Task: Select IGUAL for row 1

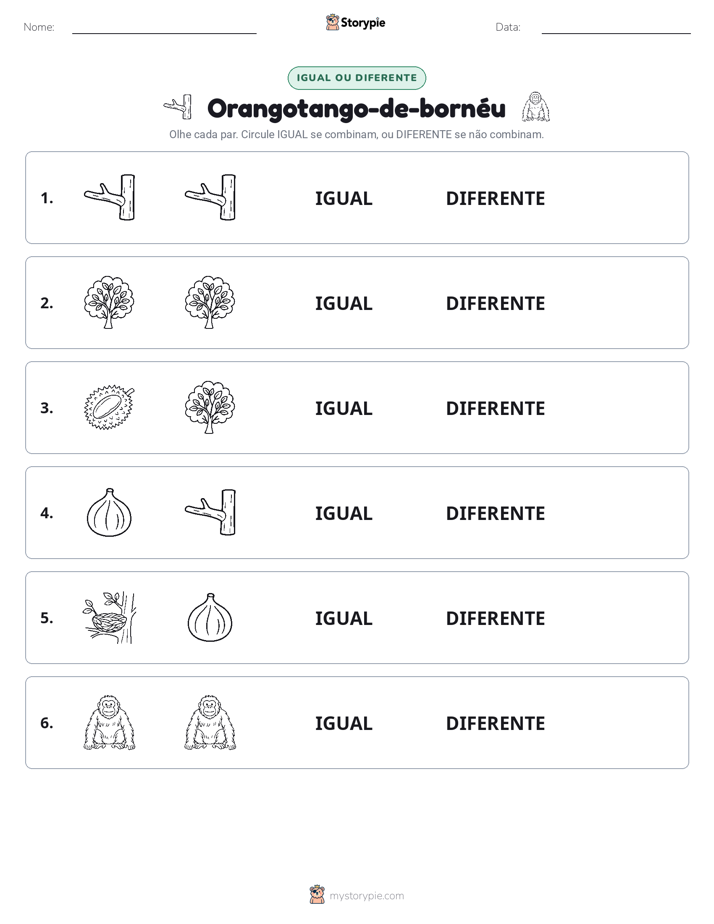Action: 343,199
